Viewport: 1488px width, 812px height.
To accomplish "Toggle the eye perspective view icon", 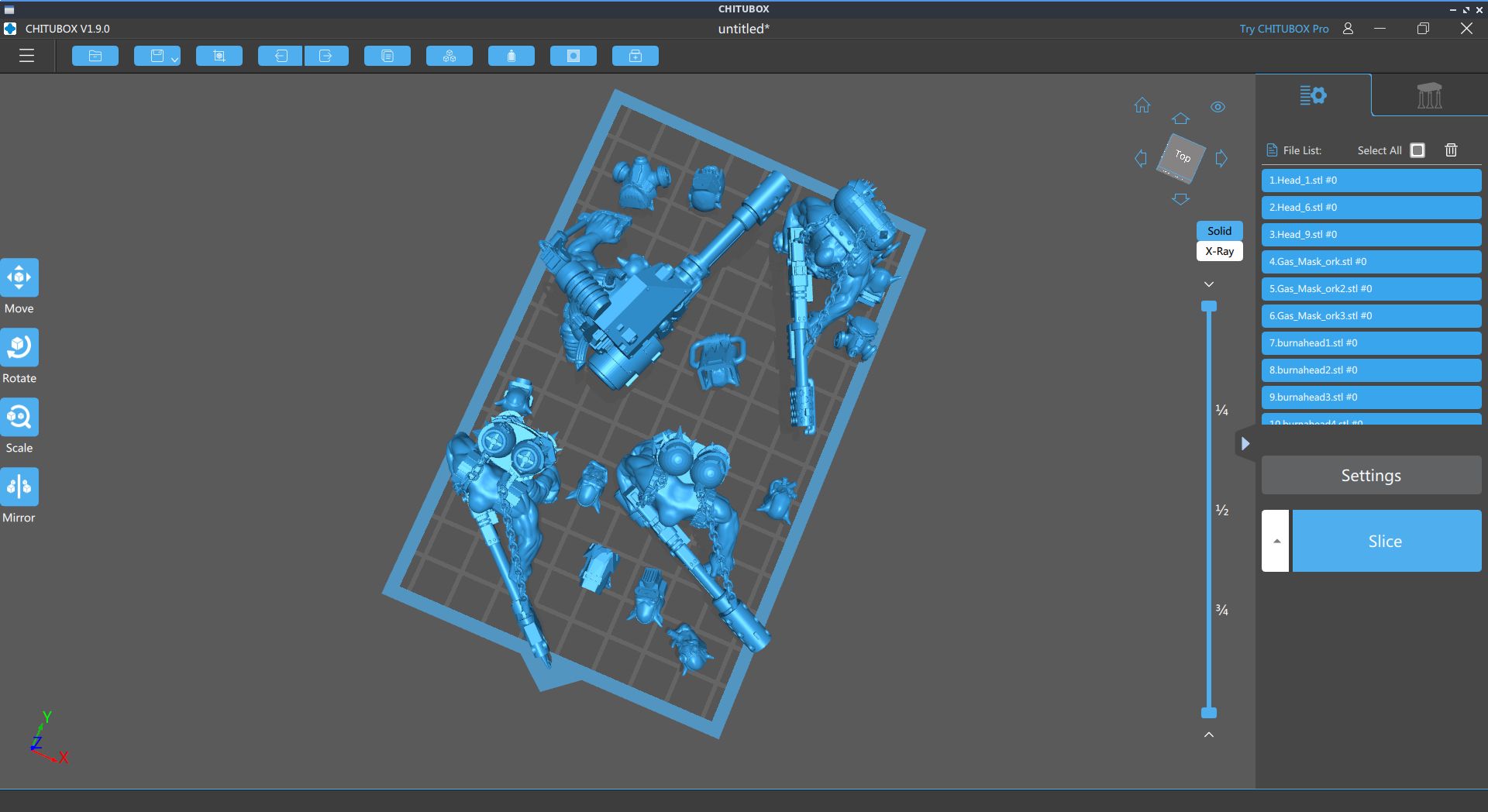I will [1218, 107].
